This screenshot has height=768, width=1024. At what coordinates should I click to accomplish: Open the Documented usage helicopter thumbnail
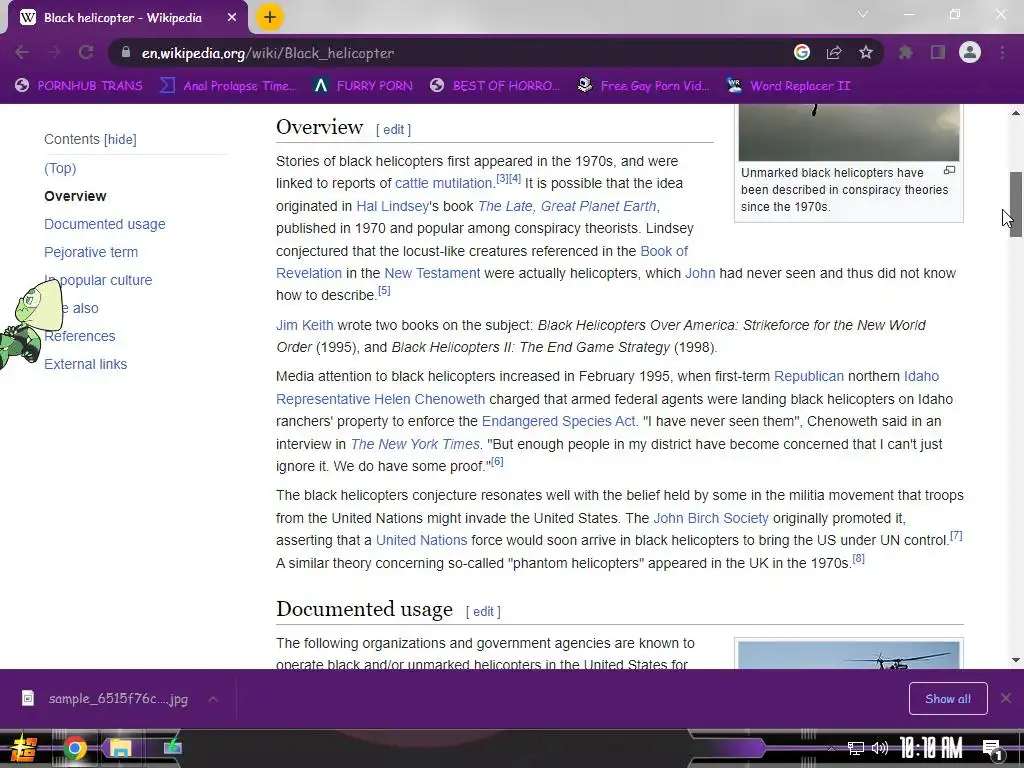tap(848, 655)
